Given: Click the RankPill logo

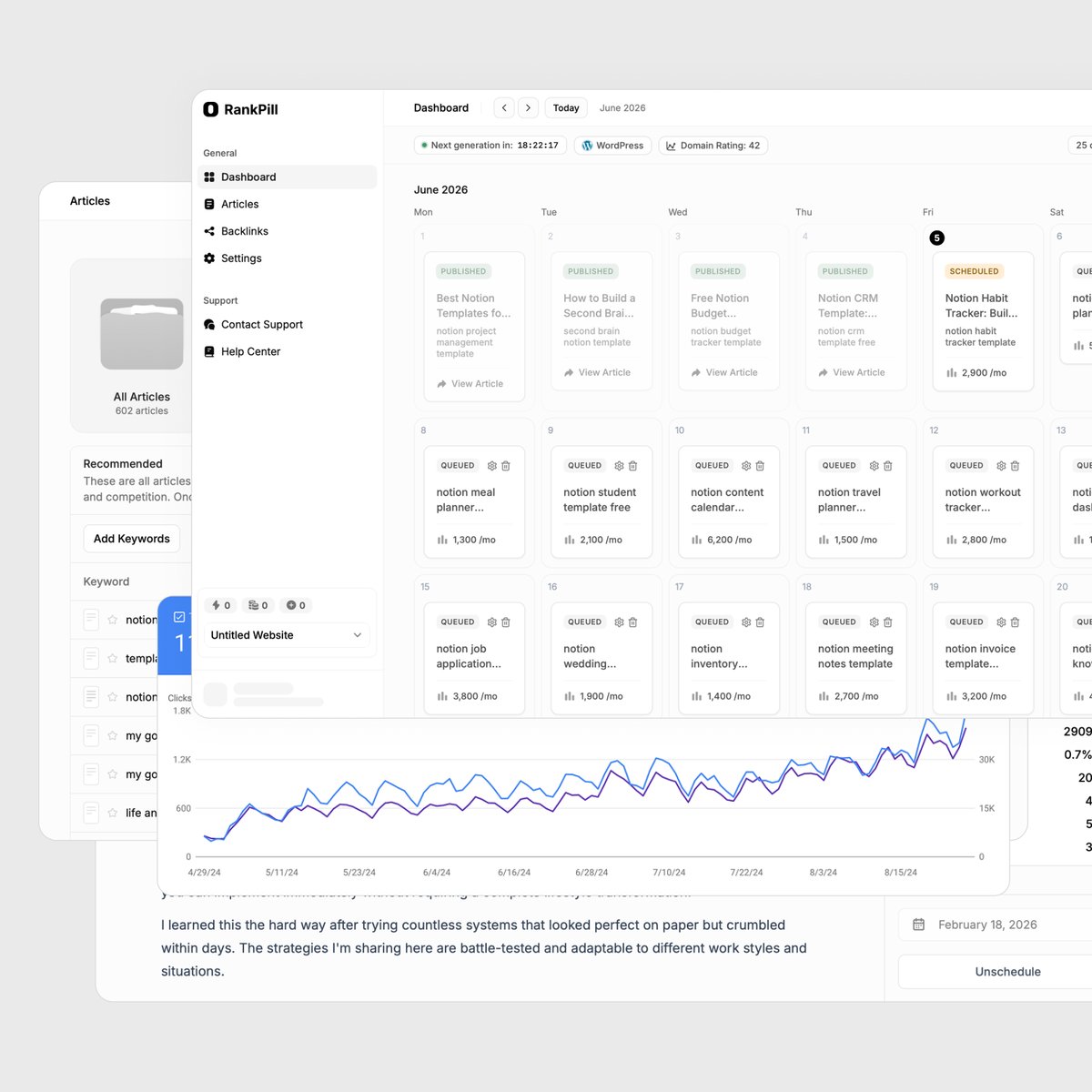Looking at the screenshot, I should tap(240, 109).
